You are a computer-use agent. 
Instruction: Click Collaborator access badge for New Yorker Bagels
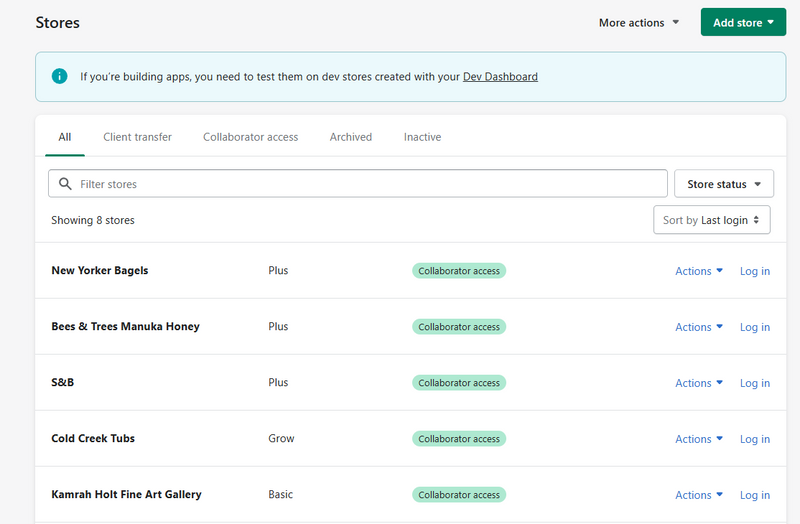(x=459, y=271)
